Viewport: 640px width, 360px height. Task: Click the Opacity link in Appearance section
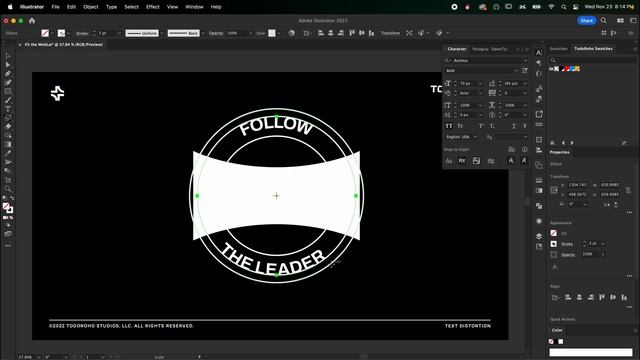(568, 255)
